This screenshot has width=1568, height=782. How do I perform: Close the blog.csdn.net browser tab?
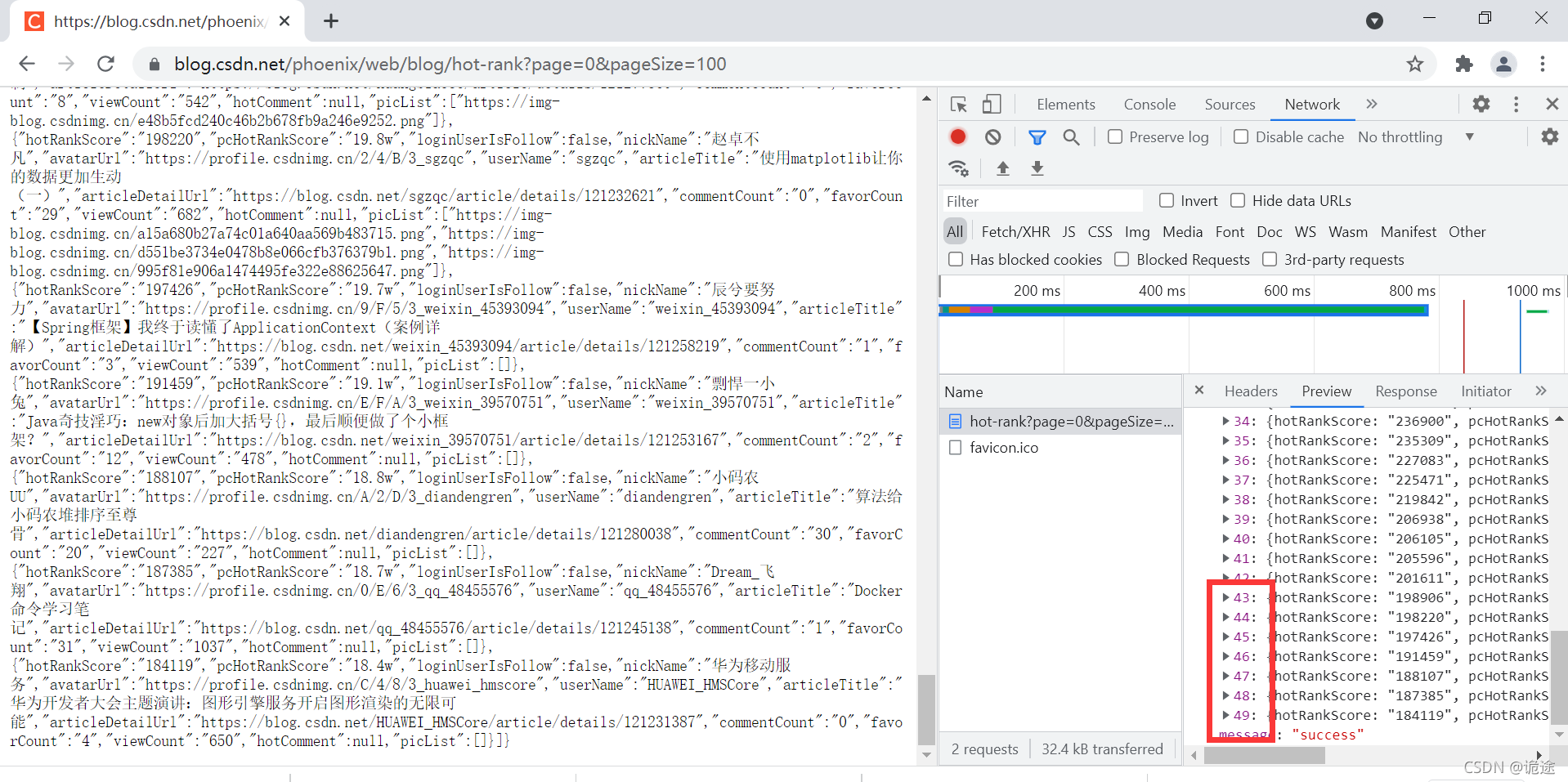(x=284, y=21)
